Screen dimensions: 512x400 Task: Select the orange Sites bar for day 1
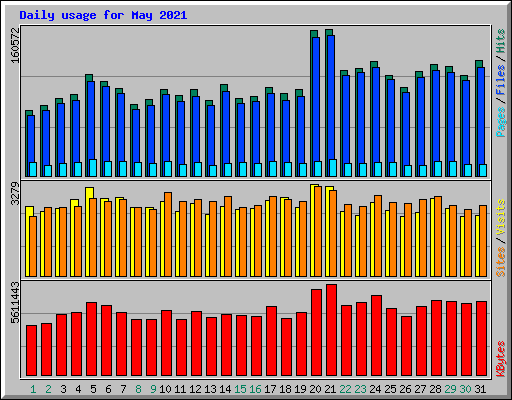tap(33, 246)
